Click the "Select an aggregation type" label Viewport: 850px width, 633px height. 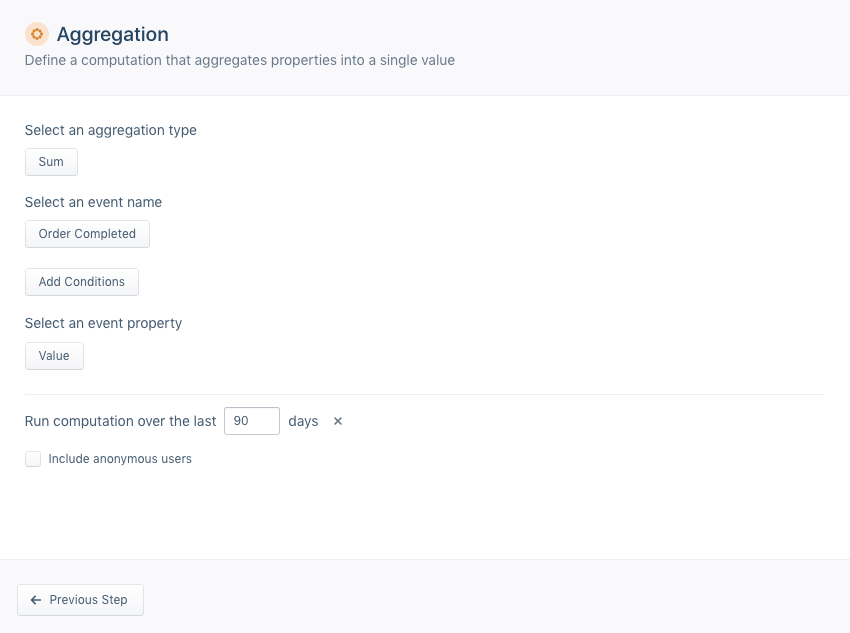pos(110,130)
